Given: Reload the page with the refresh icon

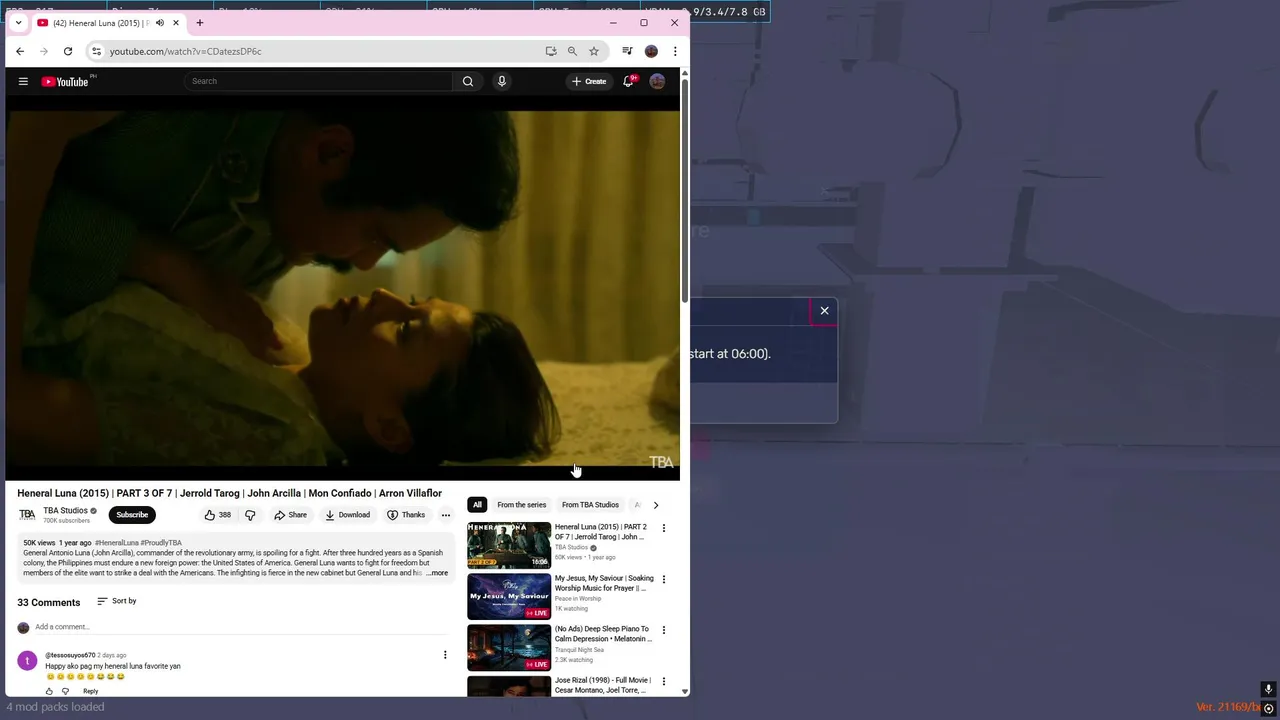Looking at the screenshot, I should pyautogui.click(x=68, y=51).
